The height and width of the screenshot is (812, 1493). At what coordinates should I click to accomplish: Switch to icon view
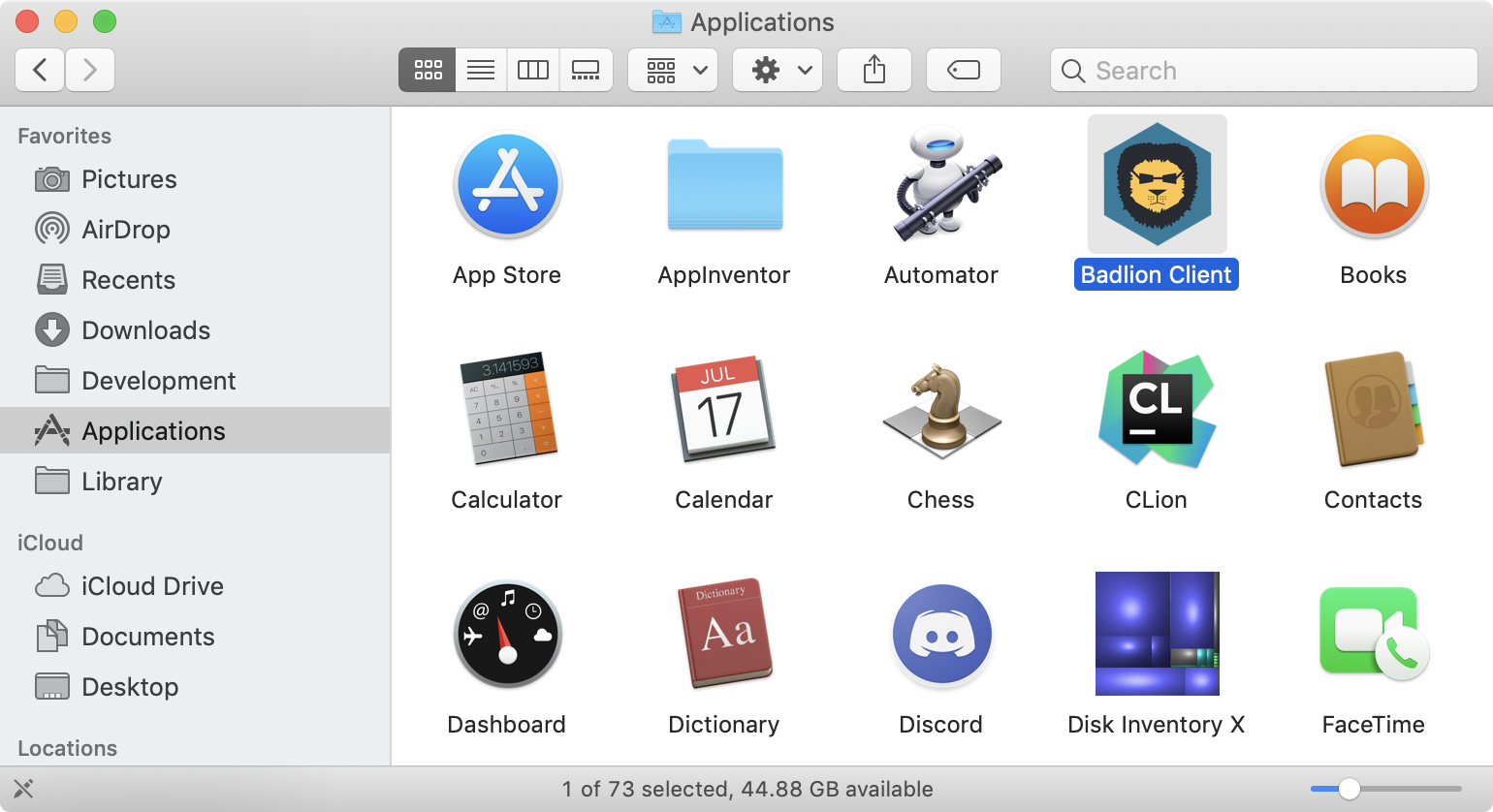pyautogui.click(x=428, y=70)
